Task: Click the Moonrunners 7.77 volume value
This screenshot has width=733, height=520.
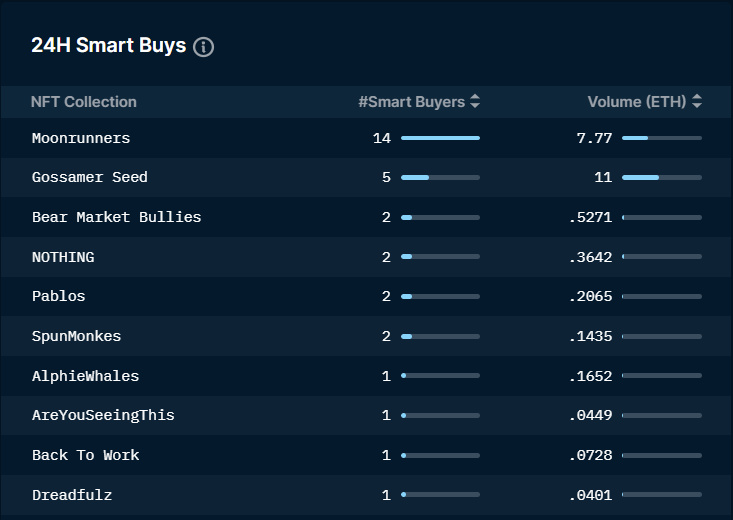Action: pyautogui.click(x=594, y=138)
